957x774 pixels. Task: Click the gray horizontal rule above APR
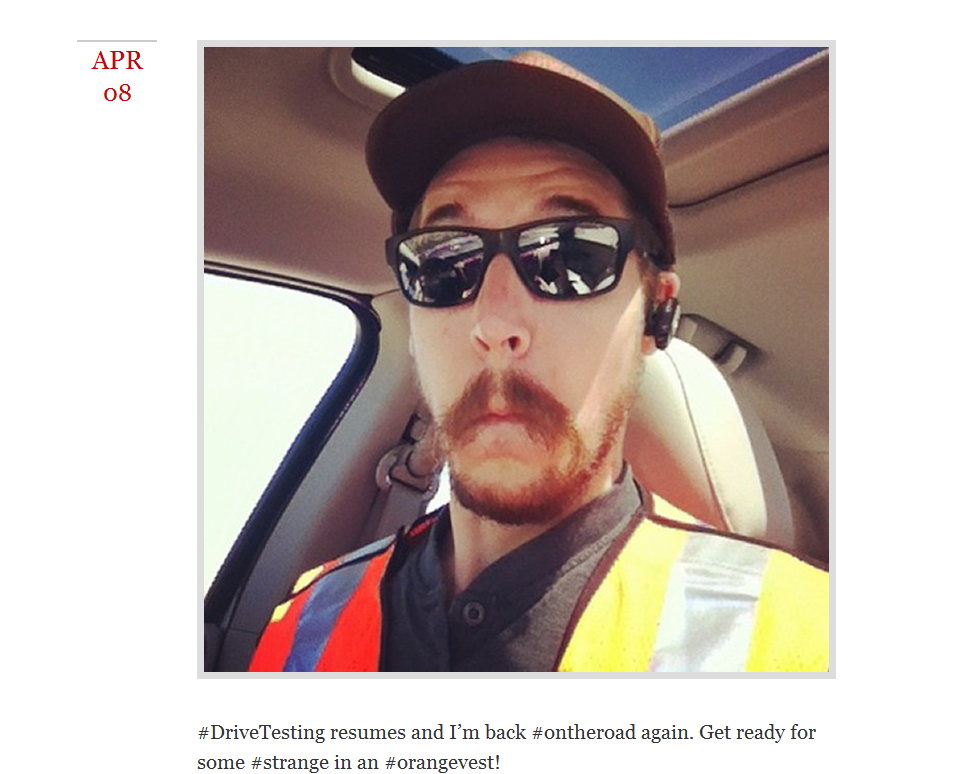(117, 41)
